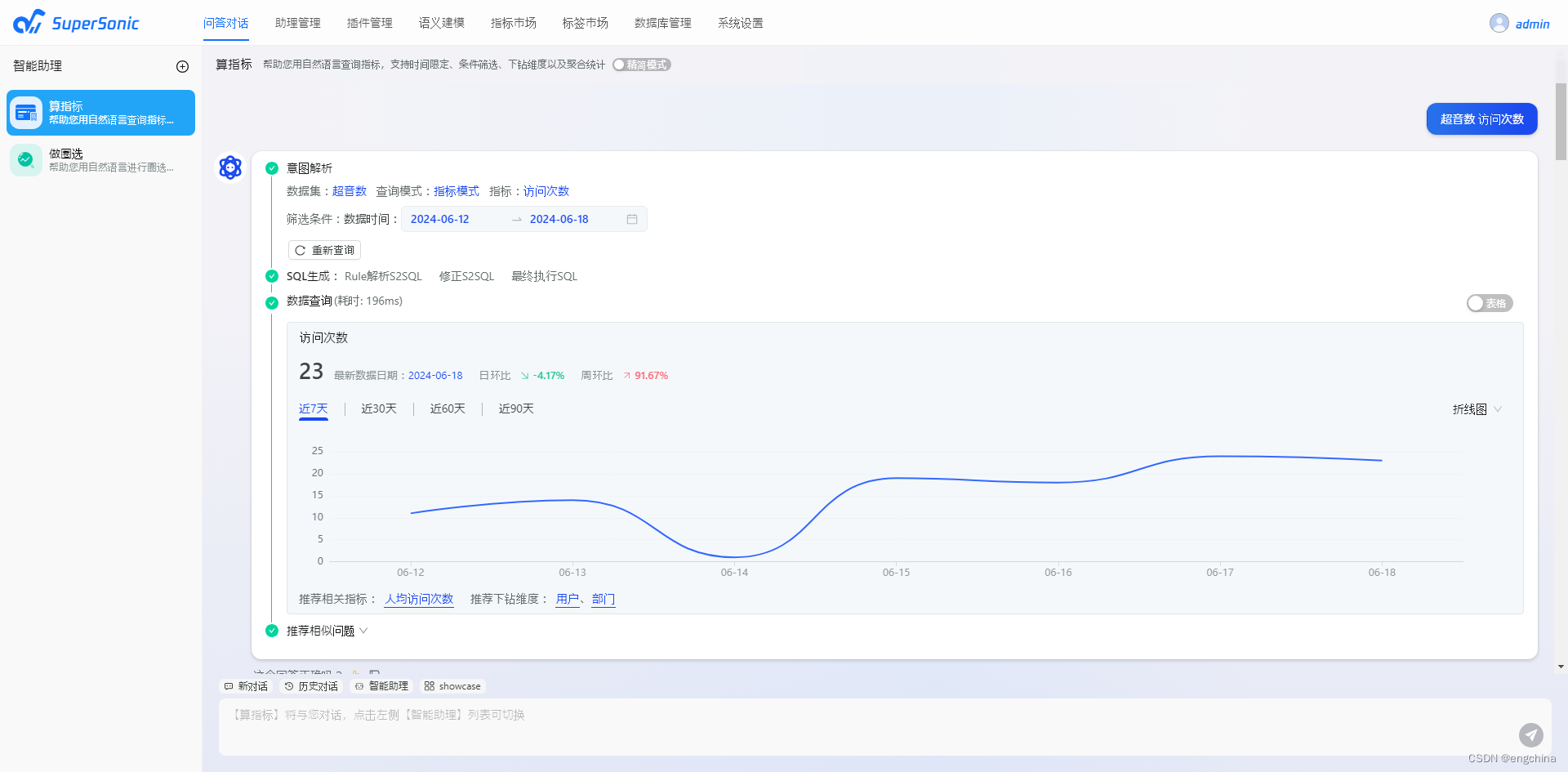Click the green check beside 数据查询
The height and width of the screenshot is (772, 1568).
pos(272,302)
